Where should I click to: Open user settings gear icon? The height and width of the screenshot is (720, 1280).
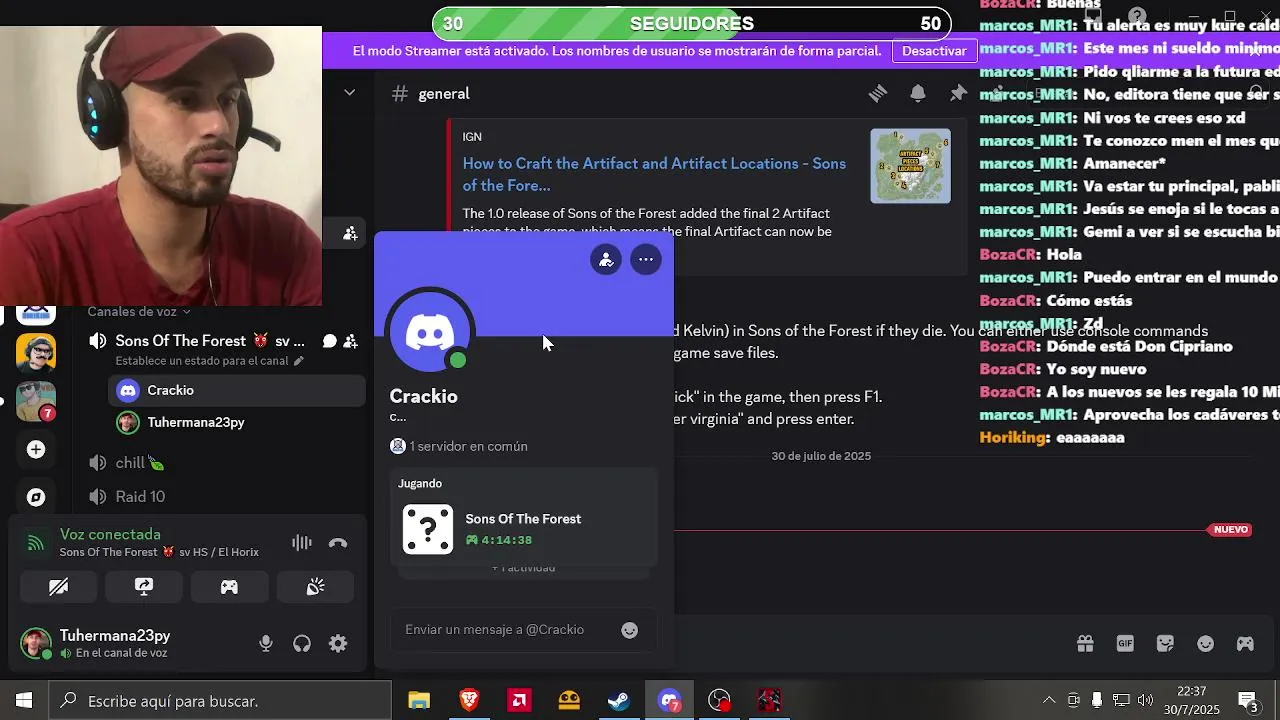[338, 644]
